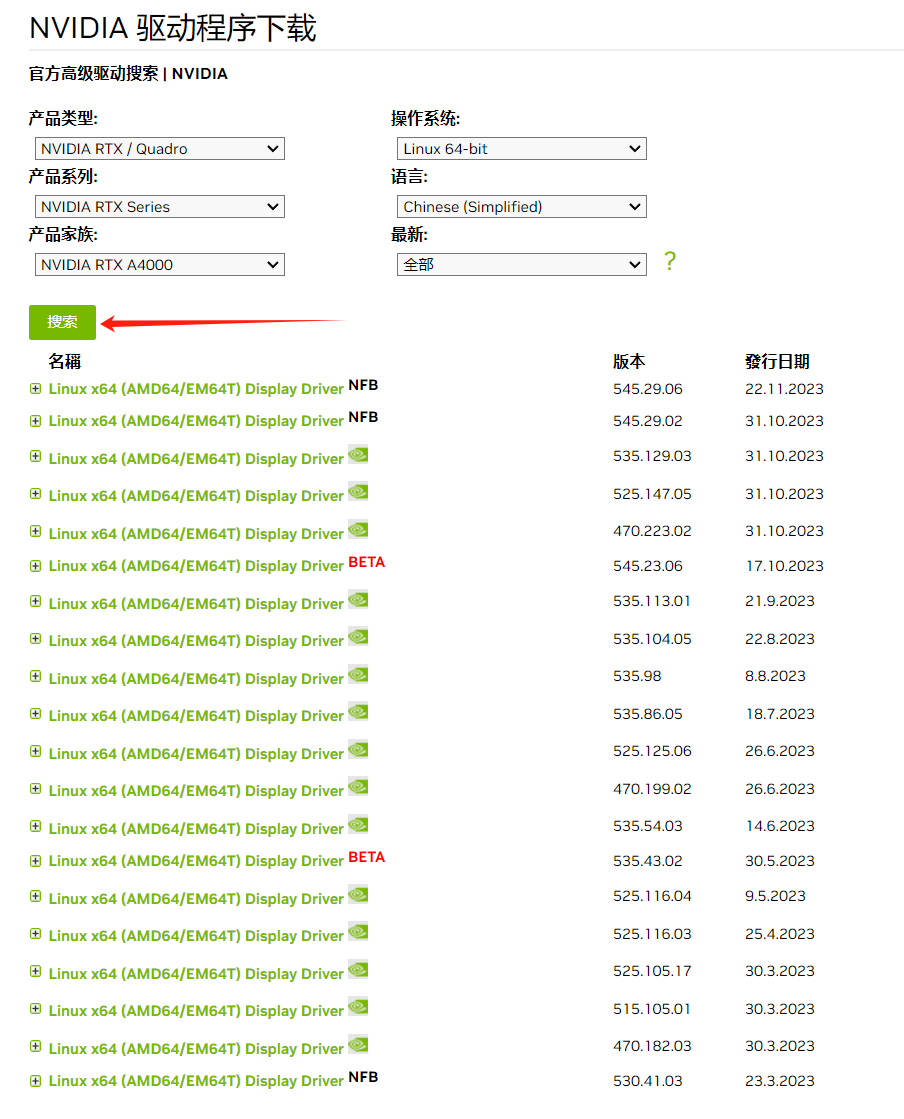Click the green 搜索 search button
904x1119 pixels.
click(x=62, y=322)
